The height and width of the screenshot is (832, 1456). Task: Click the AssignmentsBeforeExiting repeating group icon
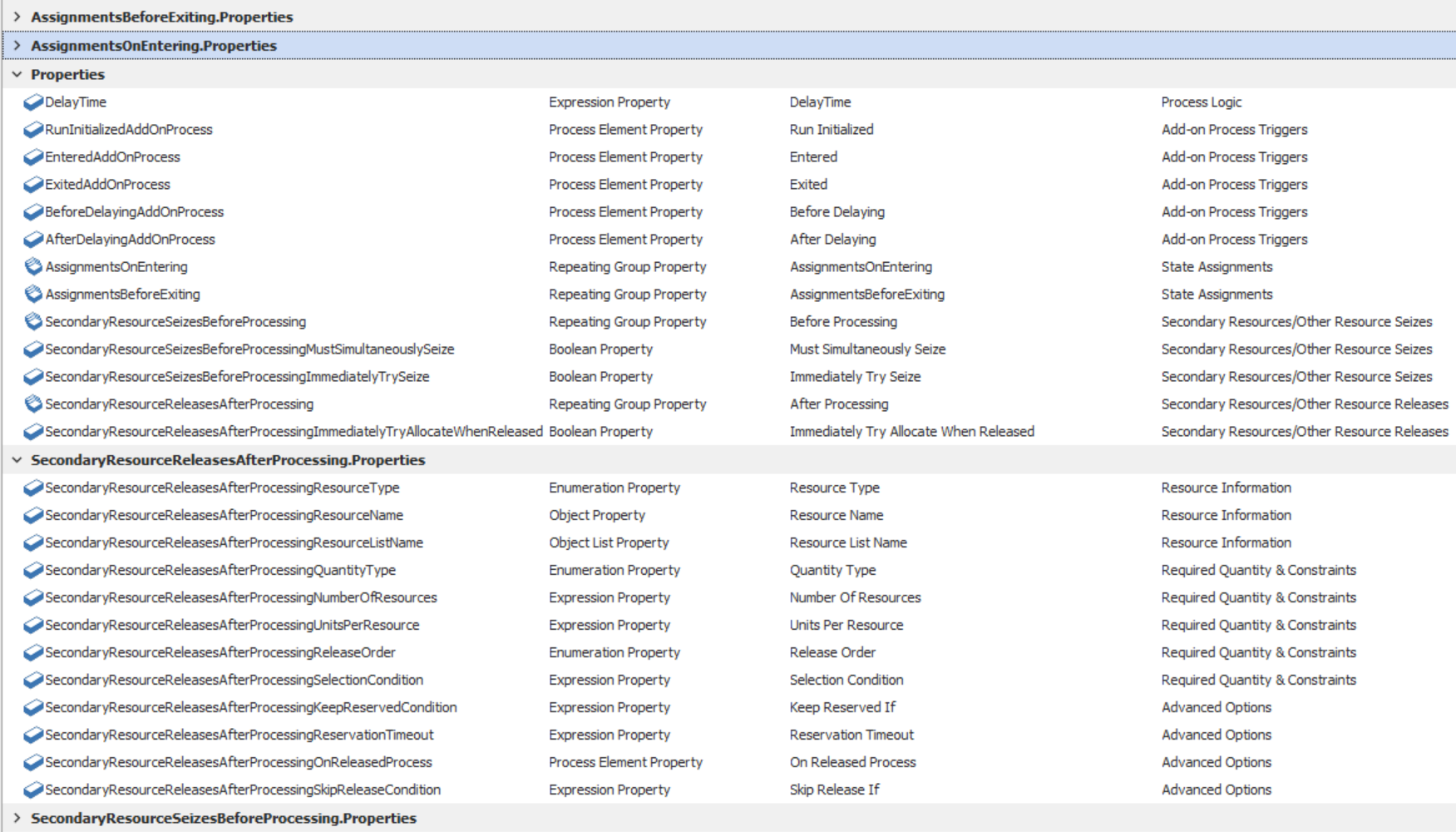coord(33,295)
